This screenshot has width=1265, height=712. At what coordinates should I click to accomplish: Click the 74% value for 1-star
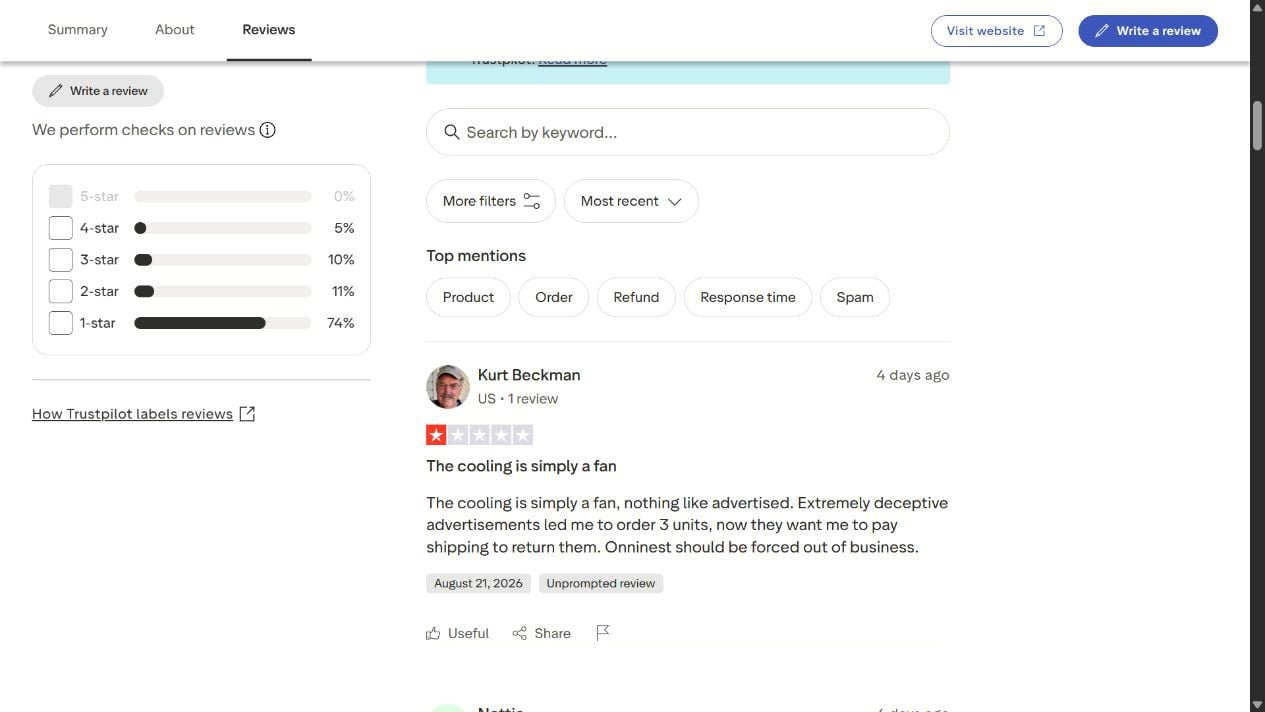[341, 323]
